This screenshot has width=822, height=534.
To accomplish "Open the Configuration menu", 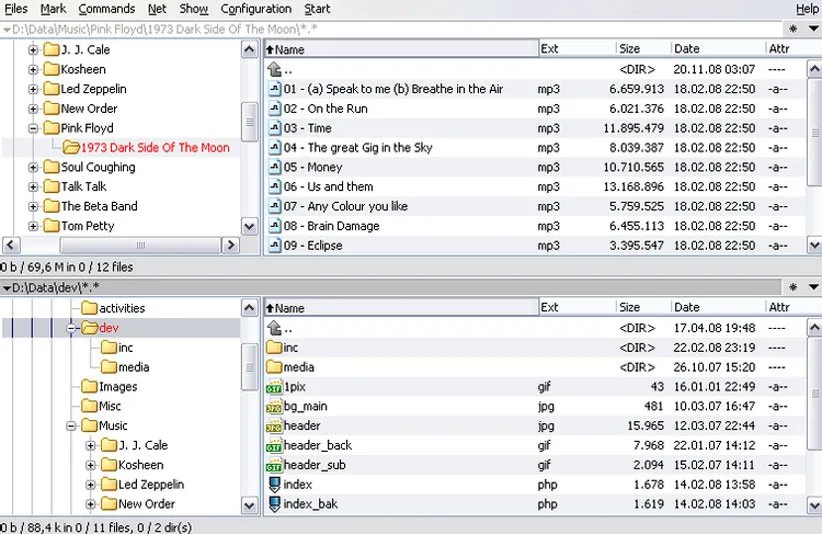I will pyautogui.click(x=256, y=9).
